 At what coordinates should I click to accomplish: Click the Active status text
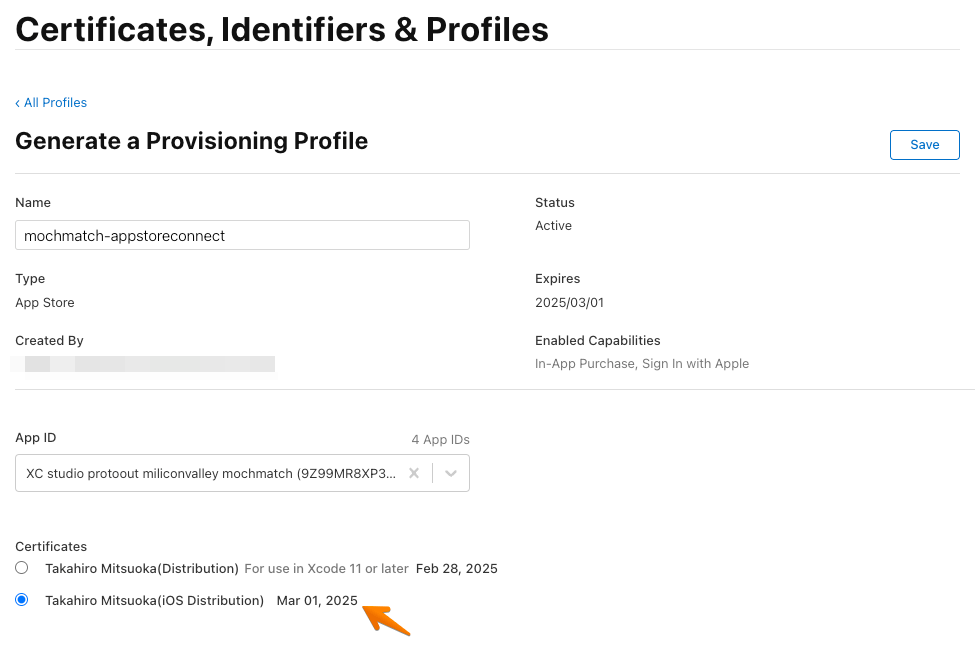point(553,226)
